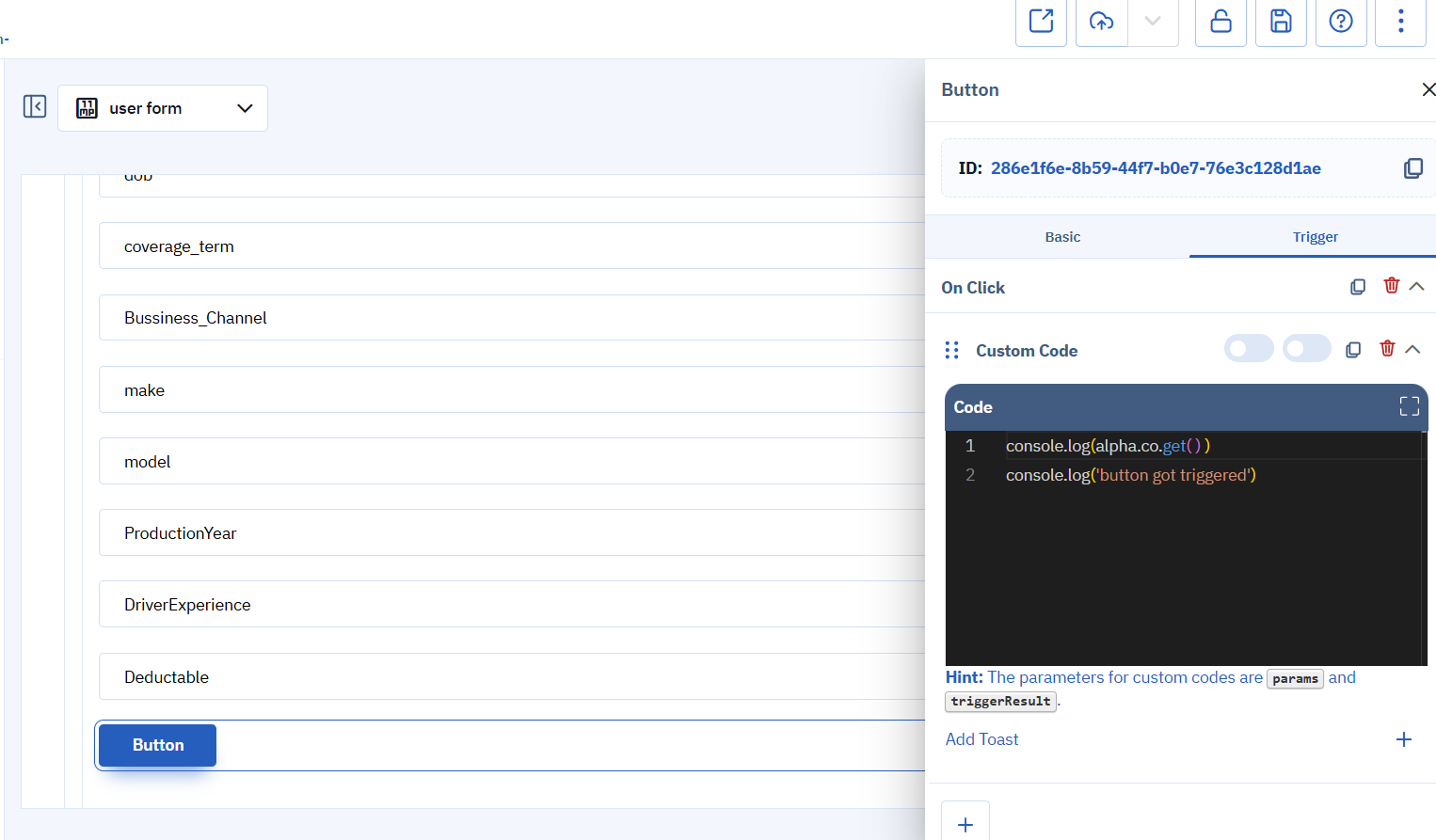Expand the code editor to fullscreen
The width and height of the screenshot is (1436, 840).
coord(1409,406)
